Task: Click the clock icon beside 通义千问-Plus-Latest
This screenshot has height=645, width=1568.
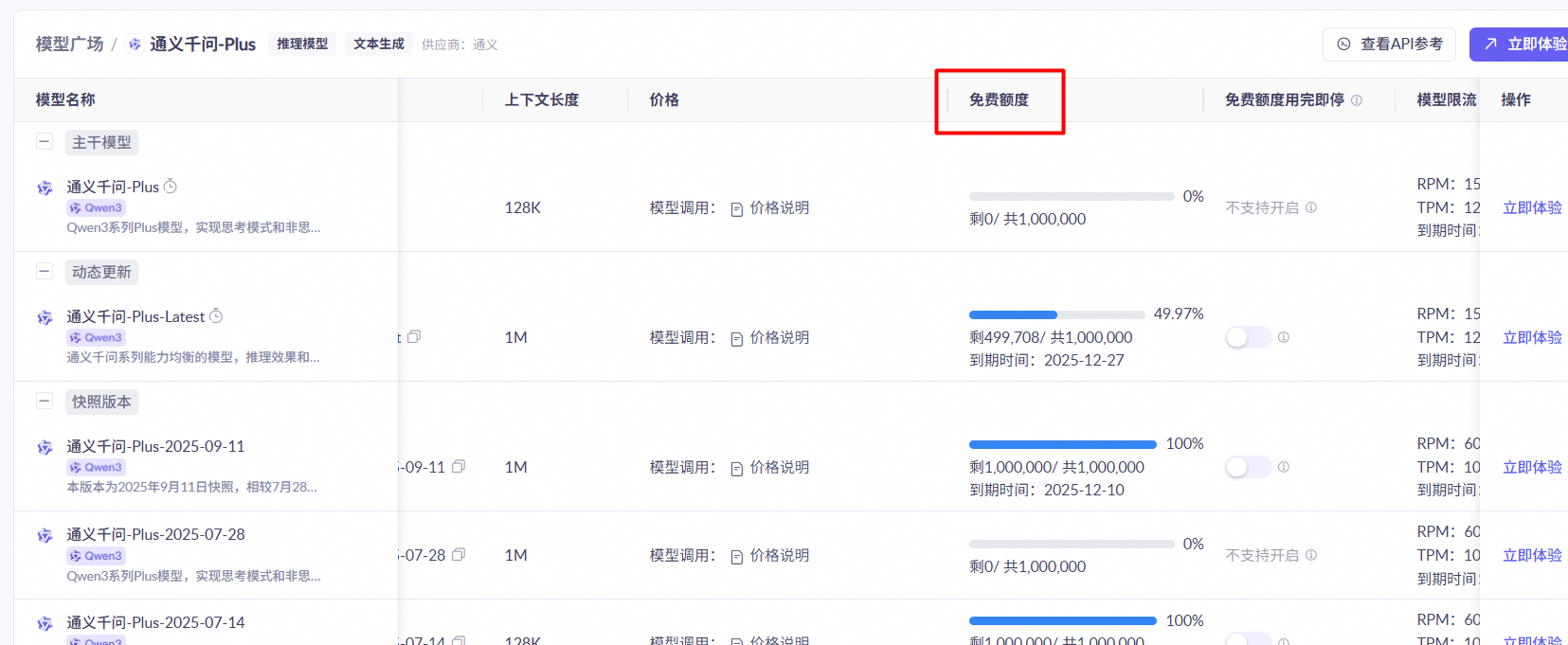Action: click(x=216, y=316)
